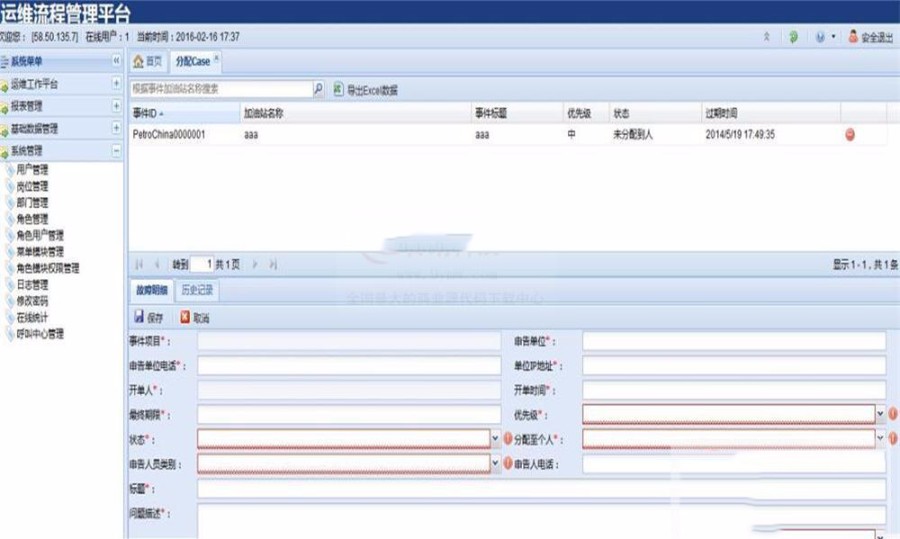The width and height of the screenshot is (900, 539).
Task: Click the red delete icon in PetroChina0000001 row
Action: click(x=850, y=134)
